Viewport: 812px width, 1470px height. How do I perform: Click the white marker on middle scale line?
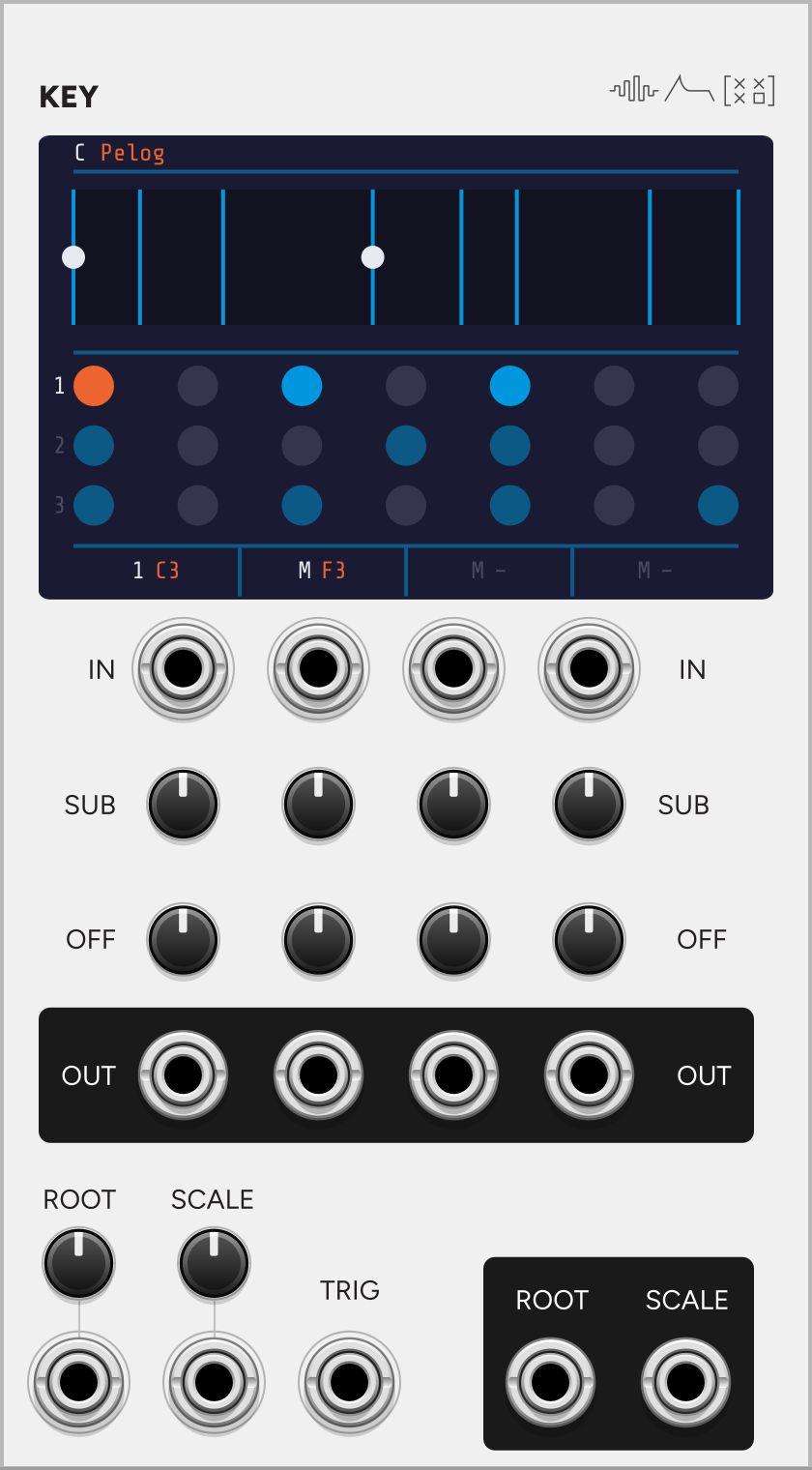click(x=372, y=257)
